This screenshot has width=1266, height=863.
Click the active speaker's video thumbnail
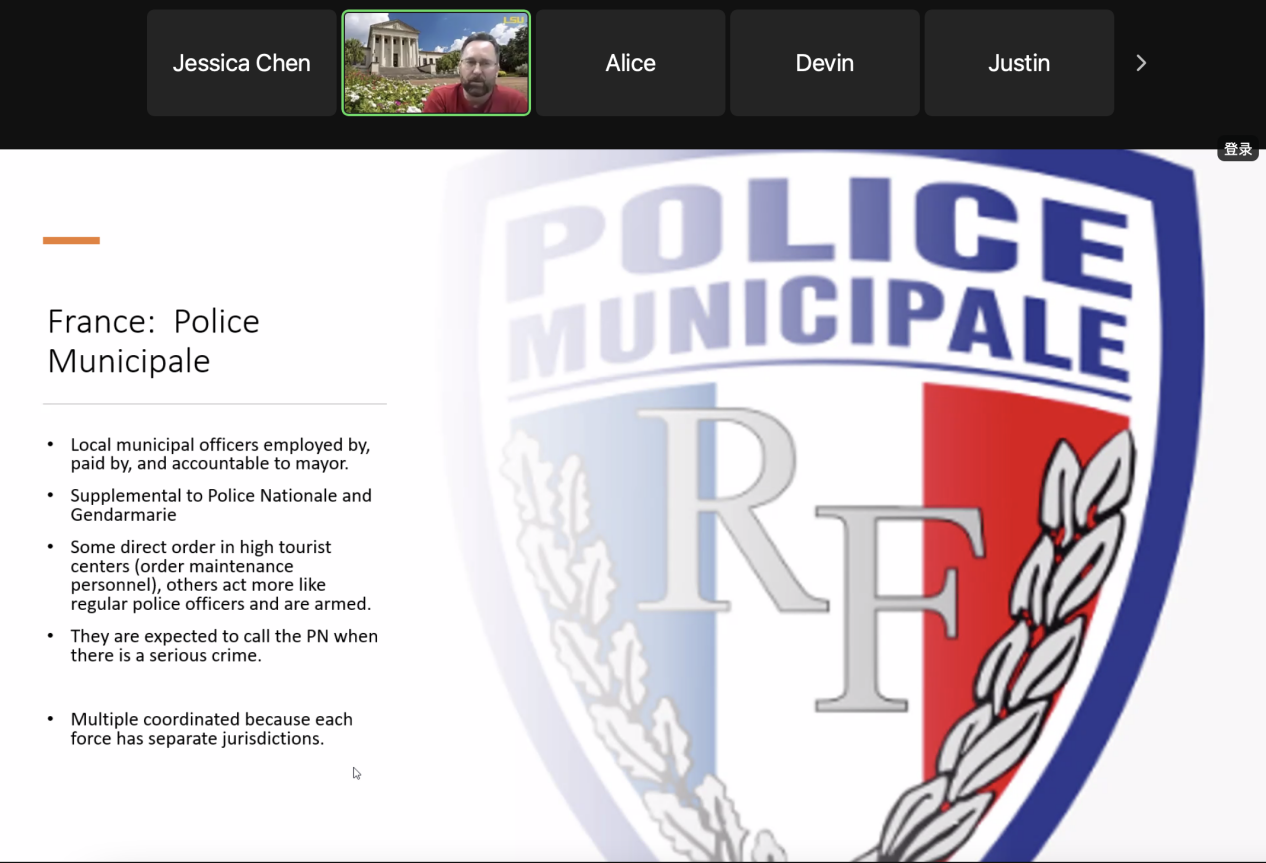436,63
